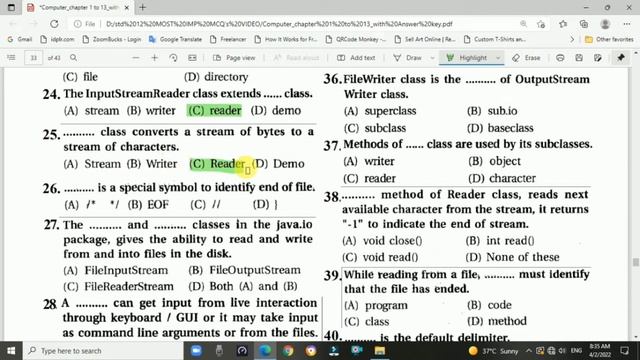
Task: Zoom out the PDF with minus button
Action: (x=136, y=58)
